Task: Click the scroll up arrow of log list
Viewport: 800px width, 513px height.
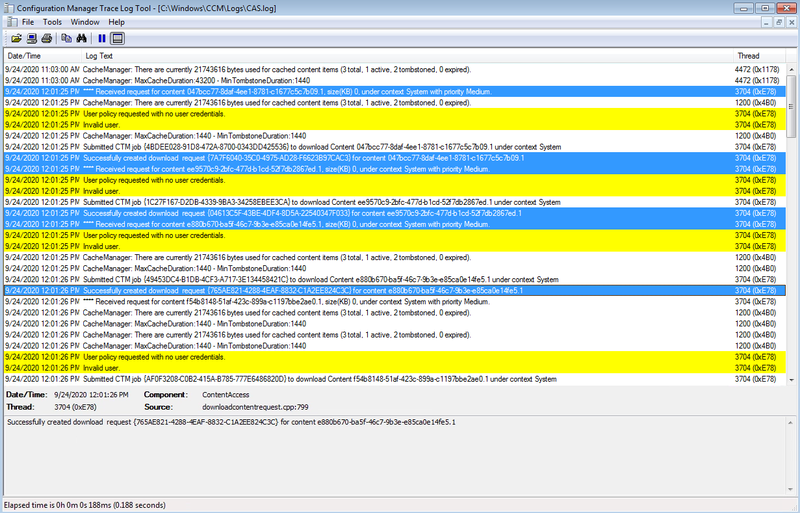Action: (x=792, y=68)
